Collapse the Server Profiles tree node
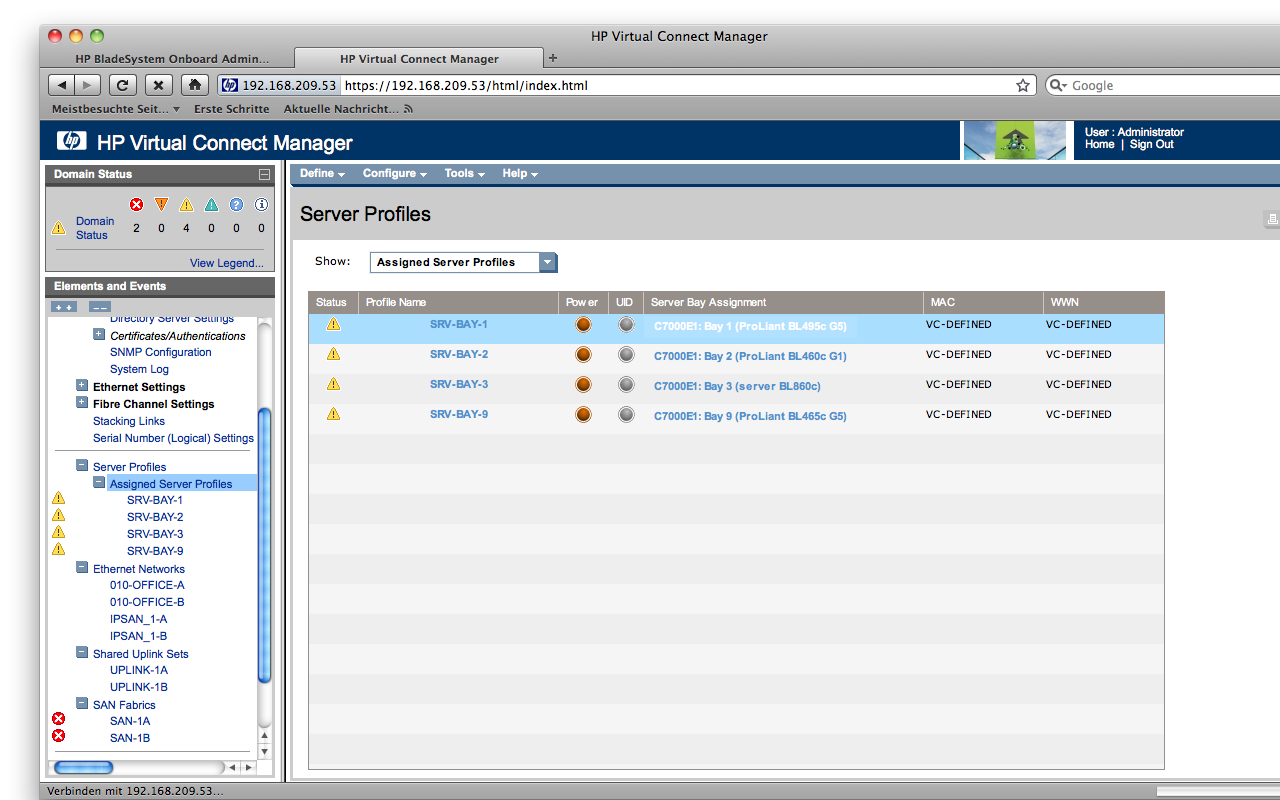 [x=82, y=466]
